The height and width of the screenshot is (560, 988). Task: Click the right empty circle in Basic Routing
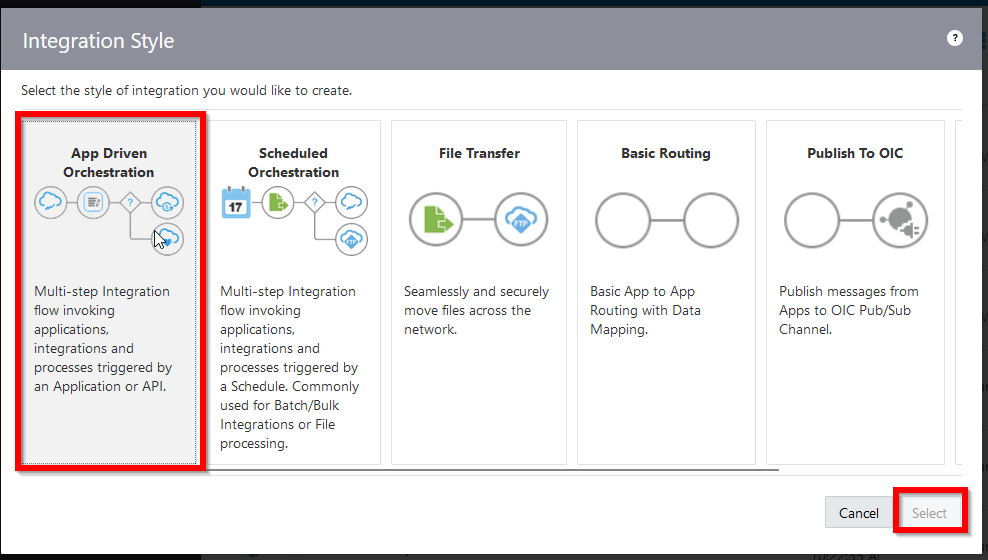click(x=711, y=220)
